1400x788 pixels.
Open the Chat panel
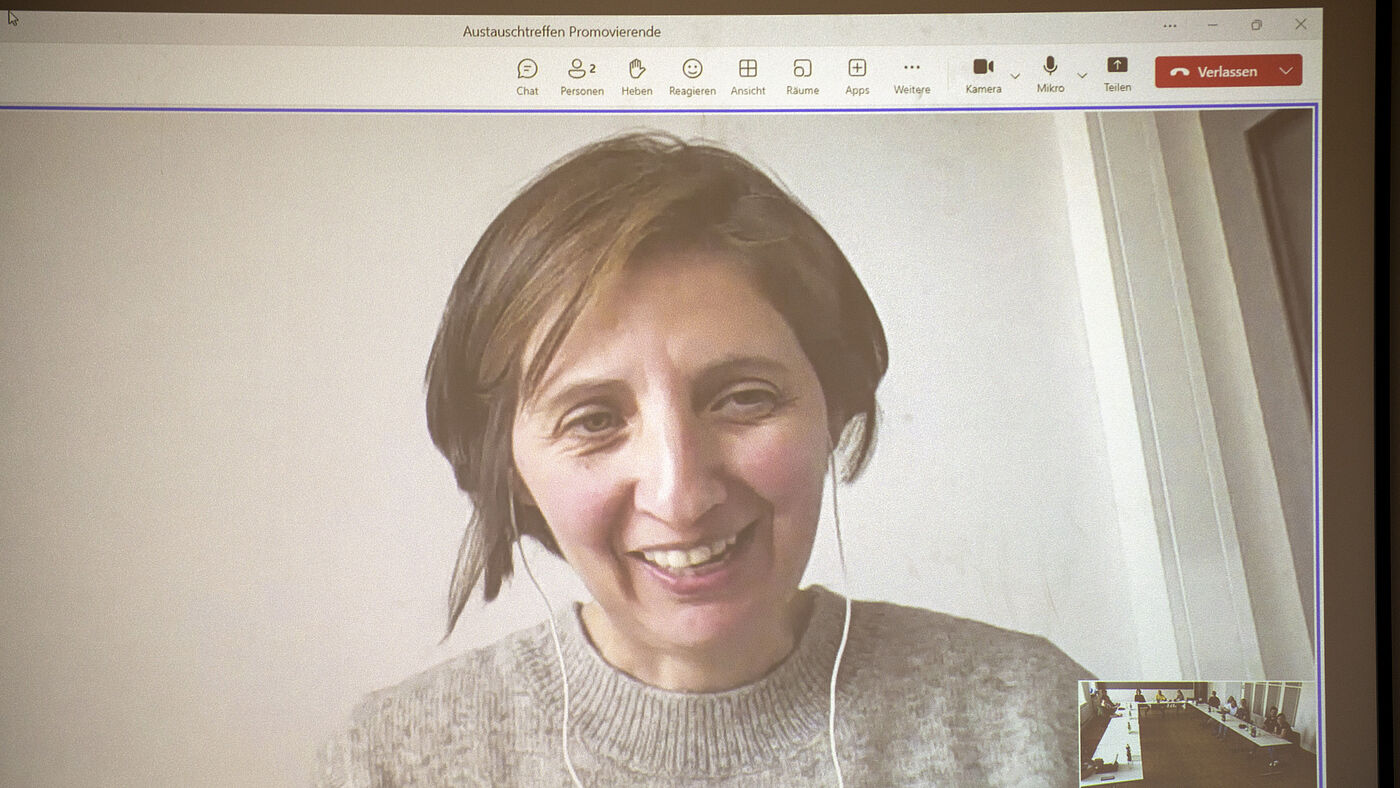tap(527, 76)
